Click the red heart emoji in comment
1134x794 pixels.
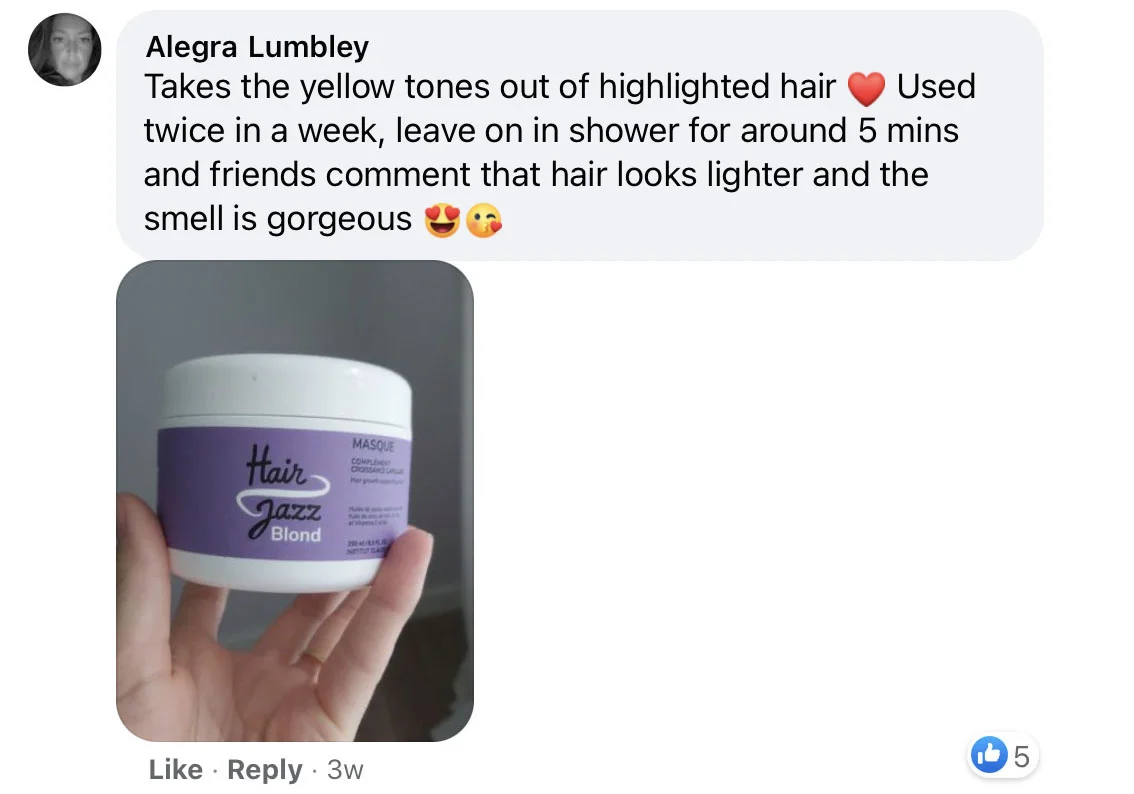click(x=866, y=89)
